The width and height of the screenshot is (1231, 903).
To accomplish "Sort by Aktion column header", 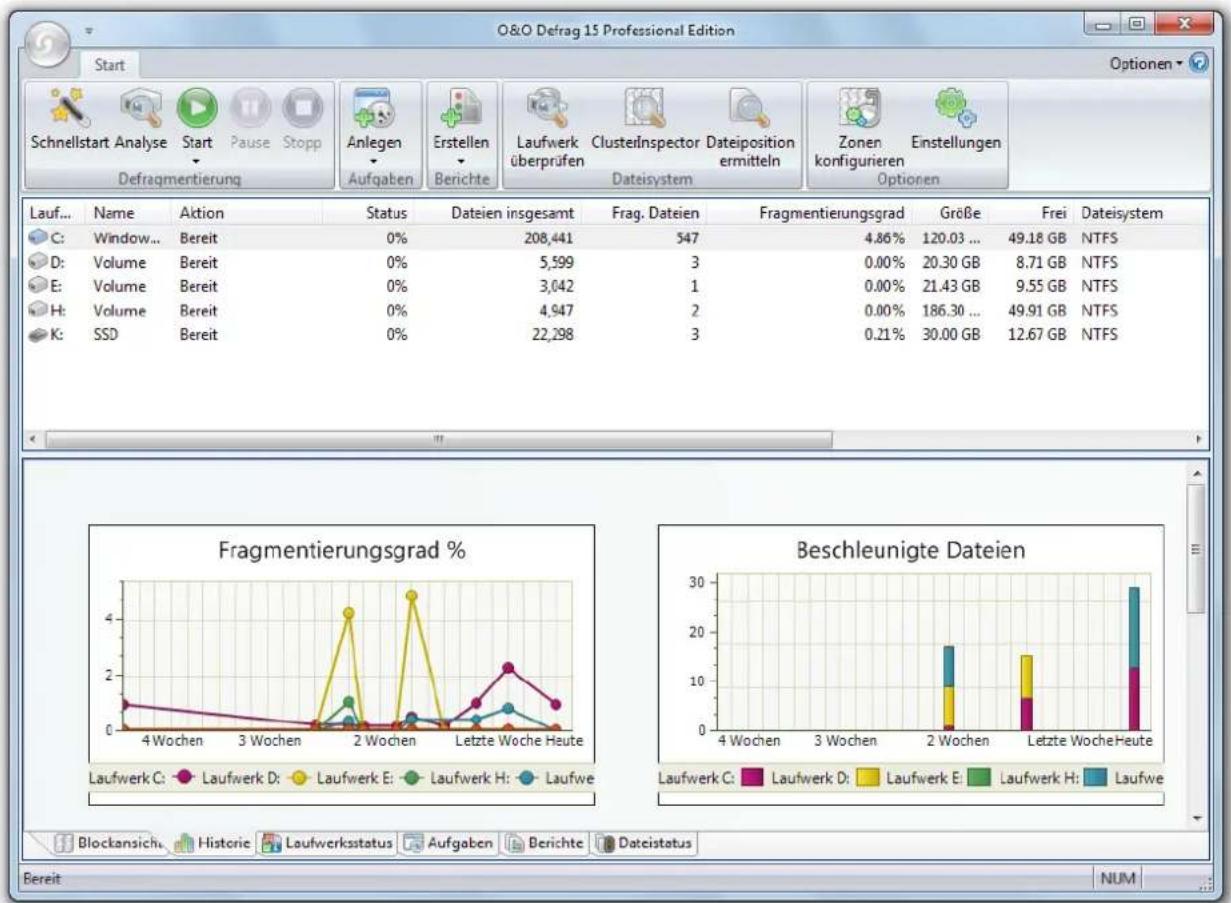I will pyautogui.click(x=246, y=214).
